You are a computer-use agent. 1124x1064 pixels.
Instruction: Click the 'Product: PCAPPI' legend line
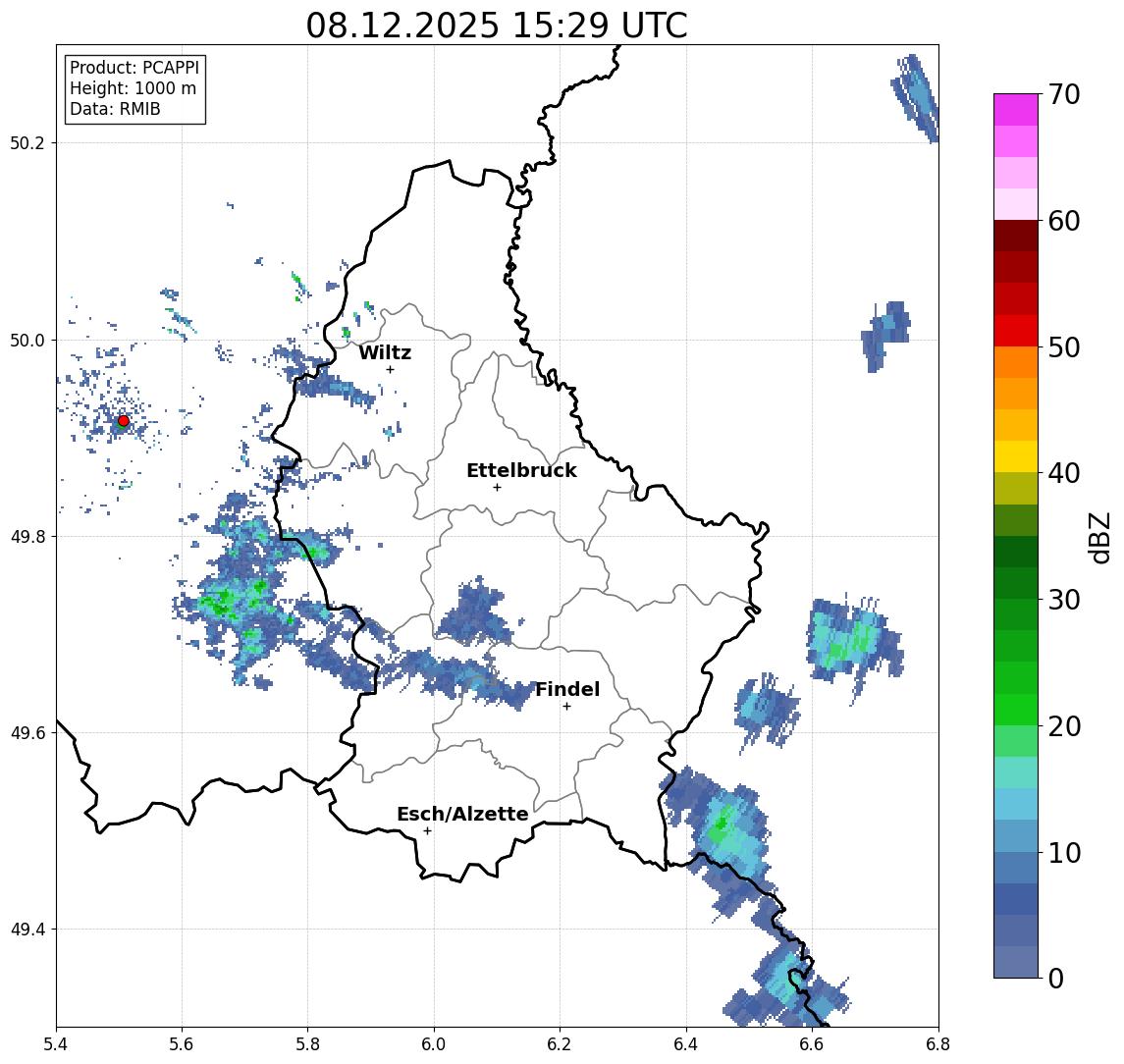pyautogui.click(x=134, y=68)
